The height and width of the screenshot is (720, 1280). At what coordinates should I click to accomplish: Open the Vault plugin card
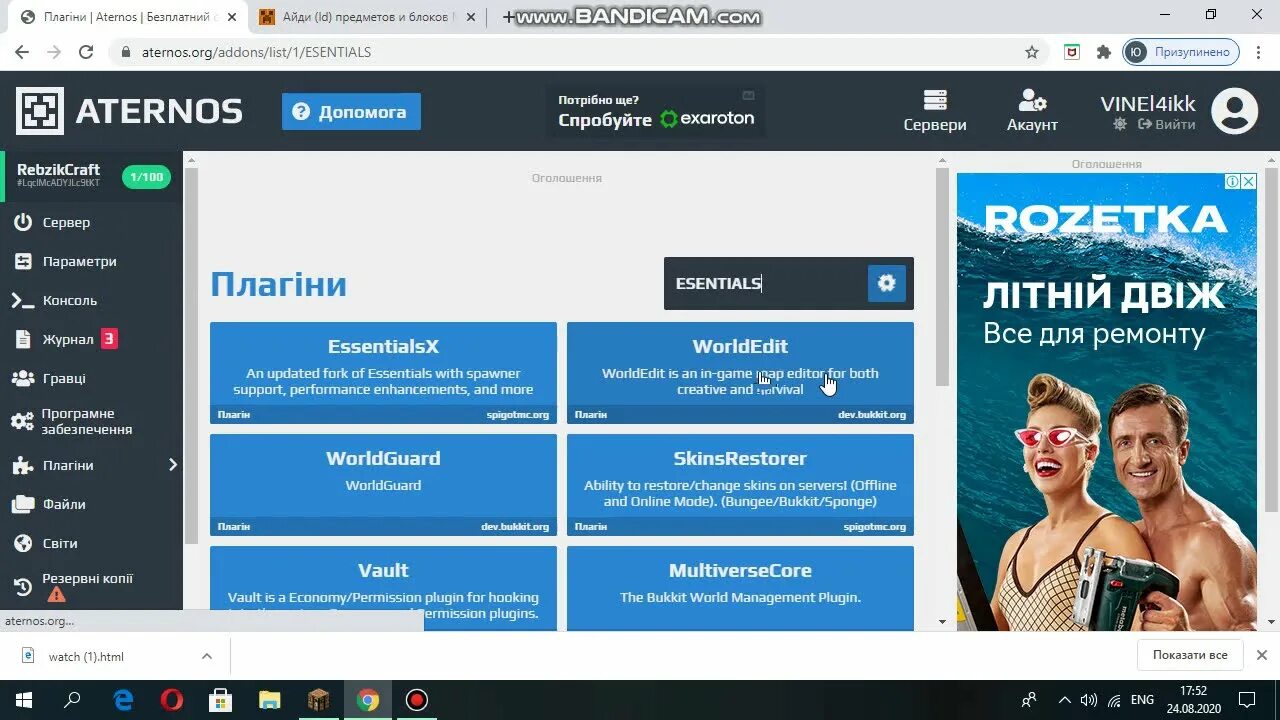click(x=383, y=588)
